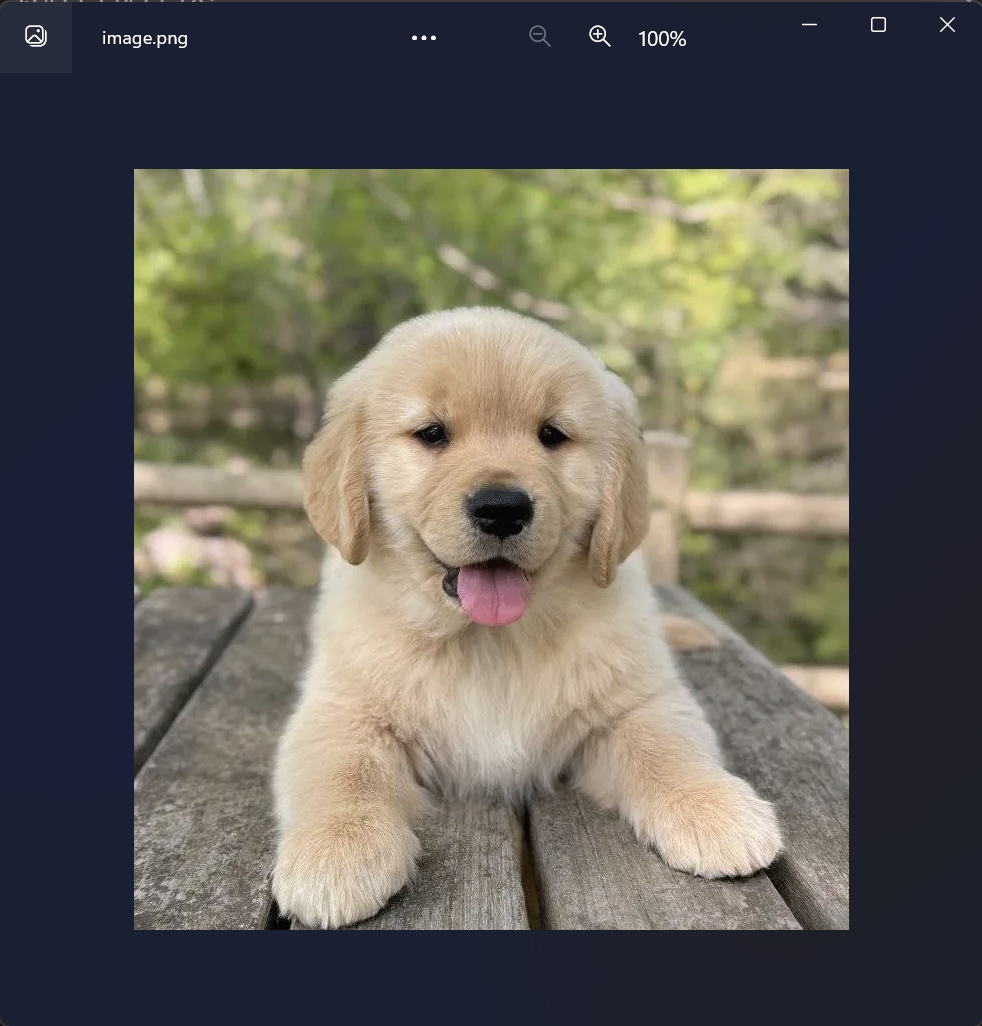
Task: Close the image.png viewer window
Action: (947, 25)
